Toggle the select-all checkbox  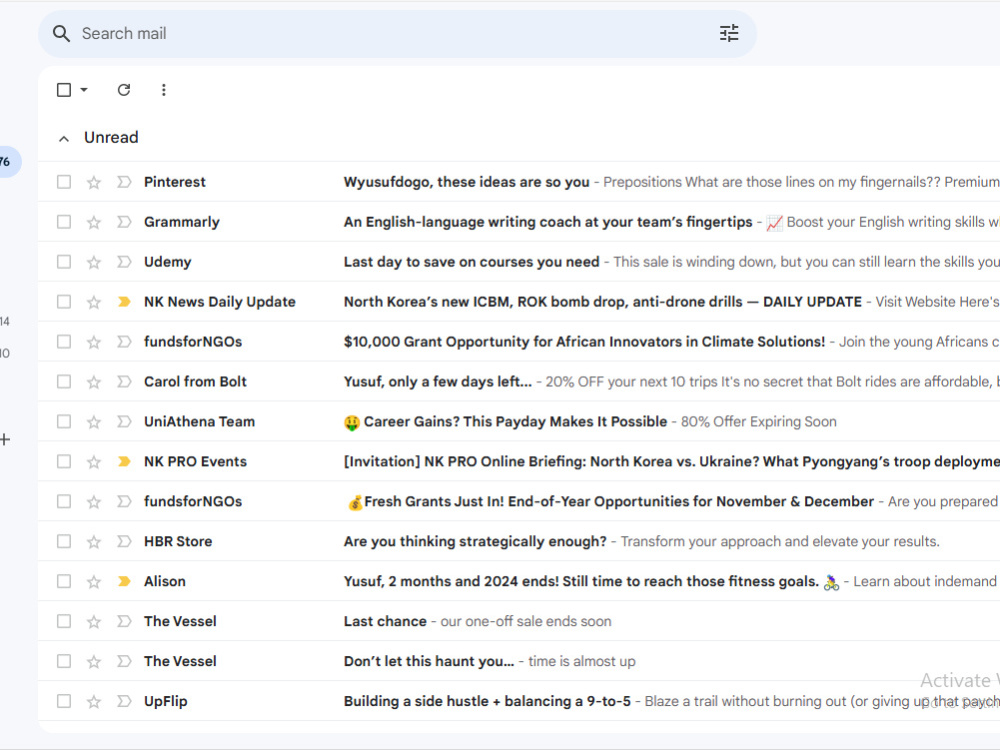(64, 90)
